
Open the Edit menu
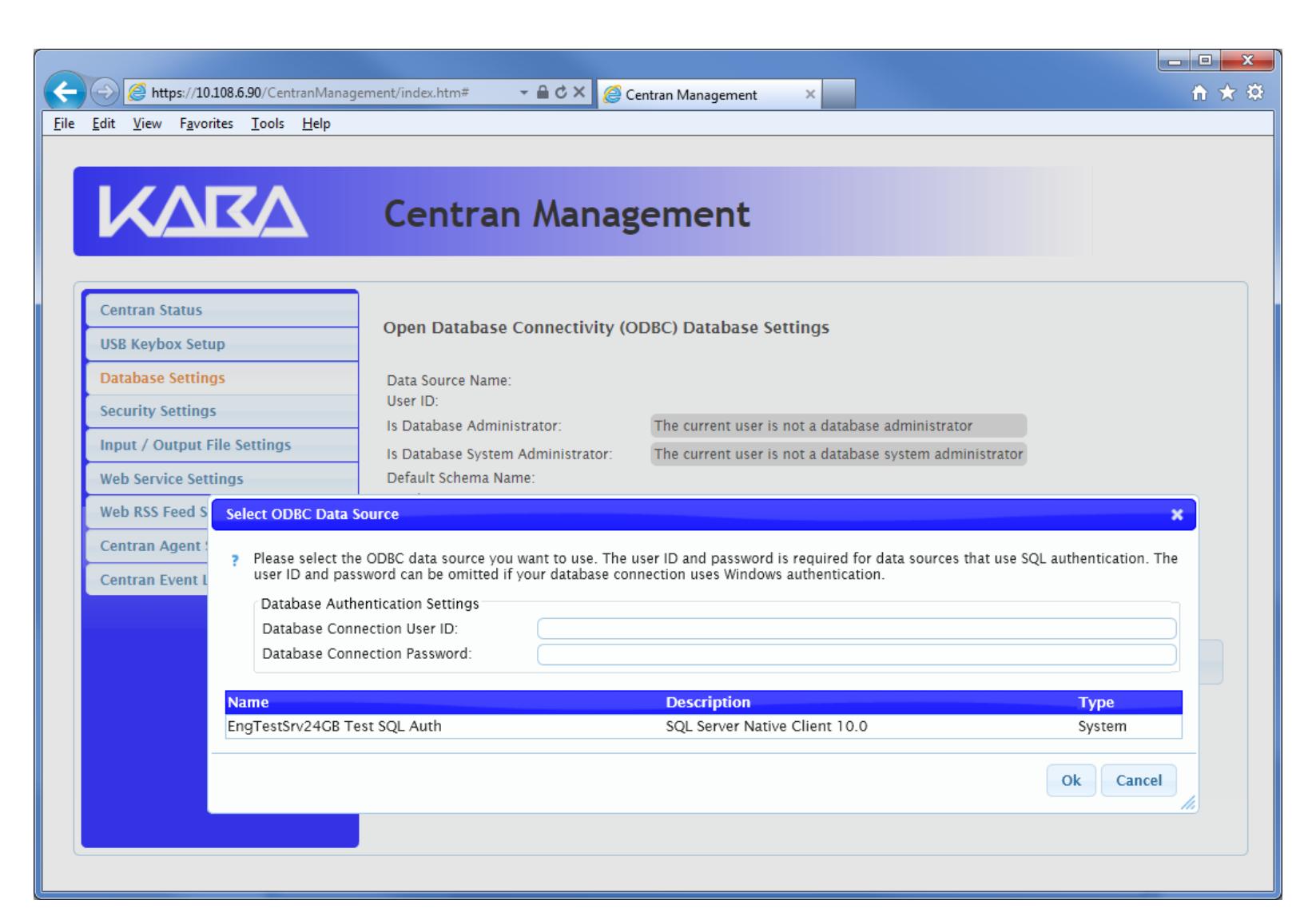pos(103,123)
